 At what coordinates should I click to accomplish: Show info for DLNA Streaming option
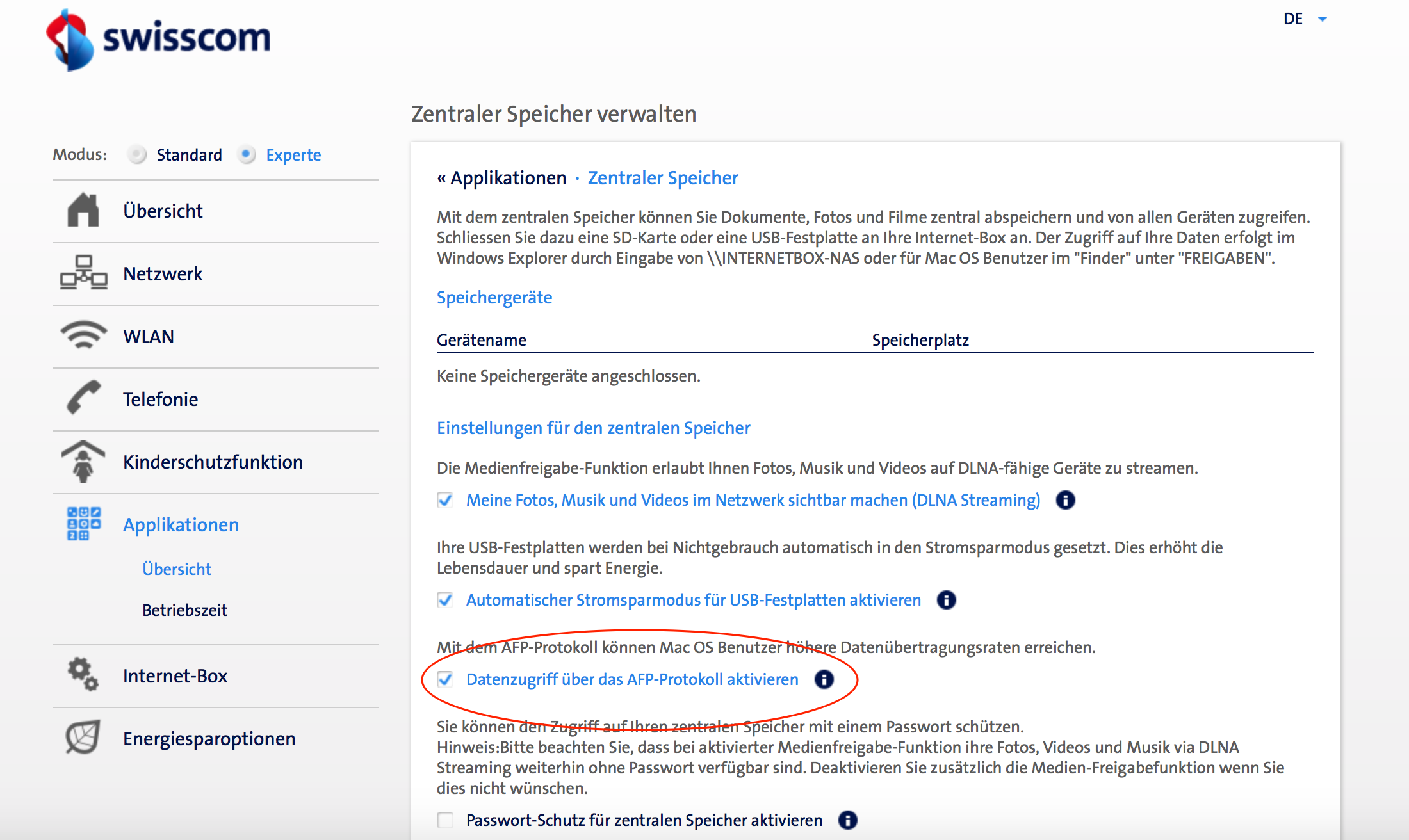click(1065, 499)
